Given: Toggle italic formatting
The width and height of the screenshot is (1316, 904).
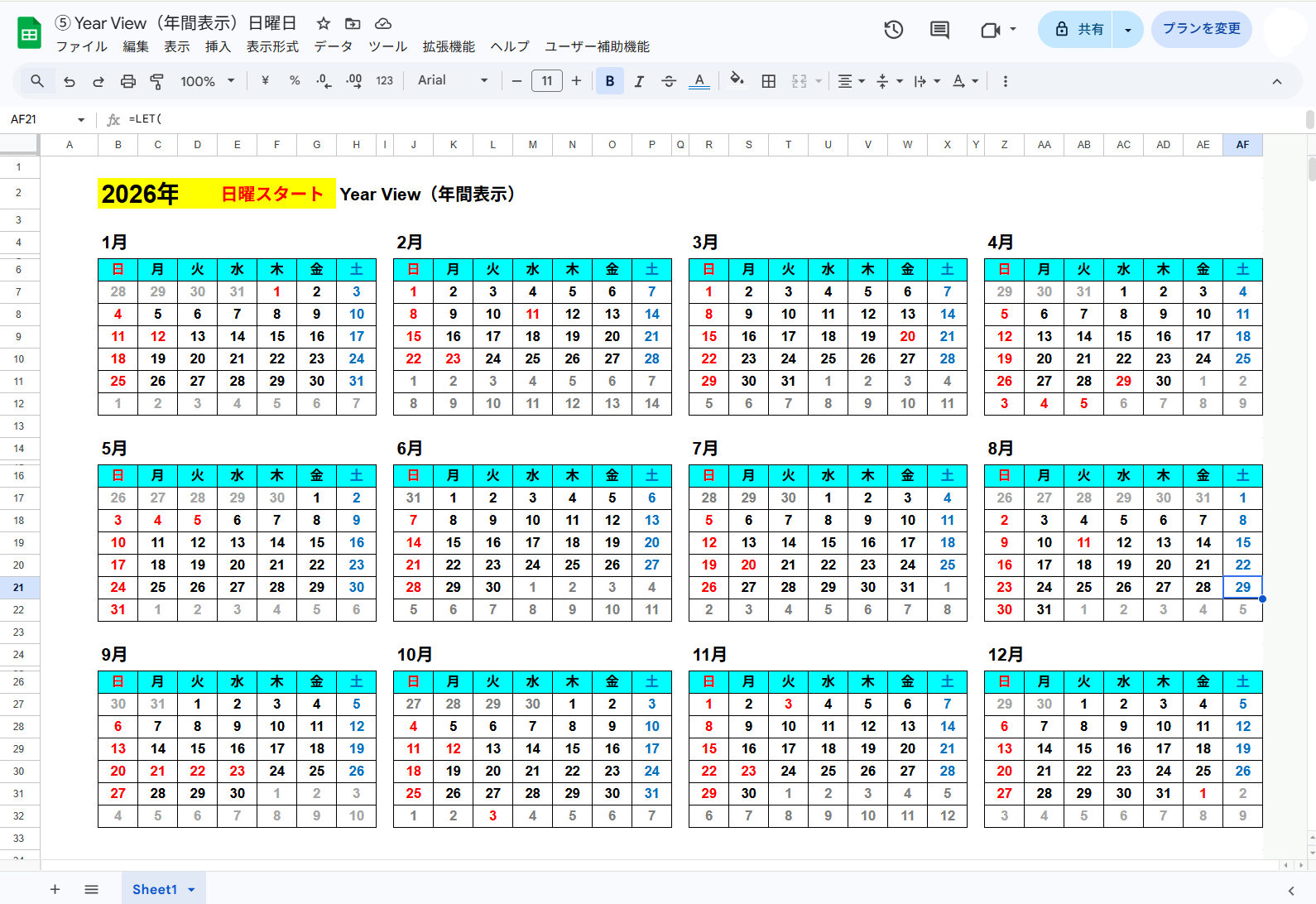Looking at the screenshot, I should click(x=639, y=81).
